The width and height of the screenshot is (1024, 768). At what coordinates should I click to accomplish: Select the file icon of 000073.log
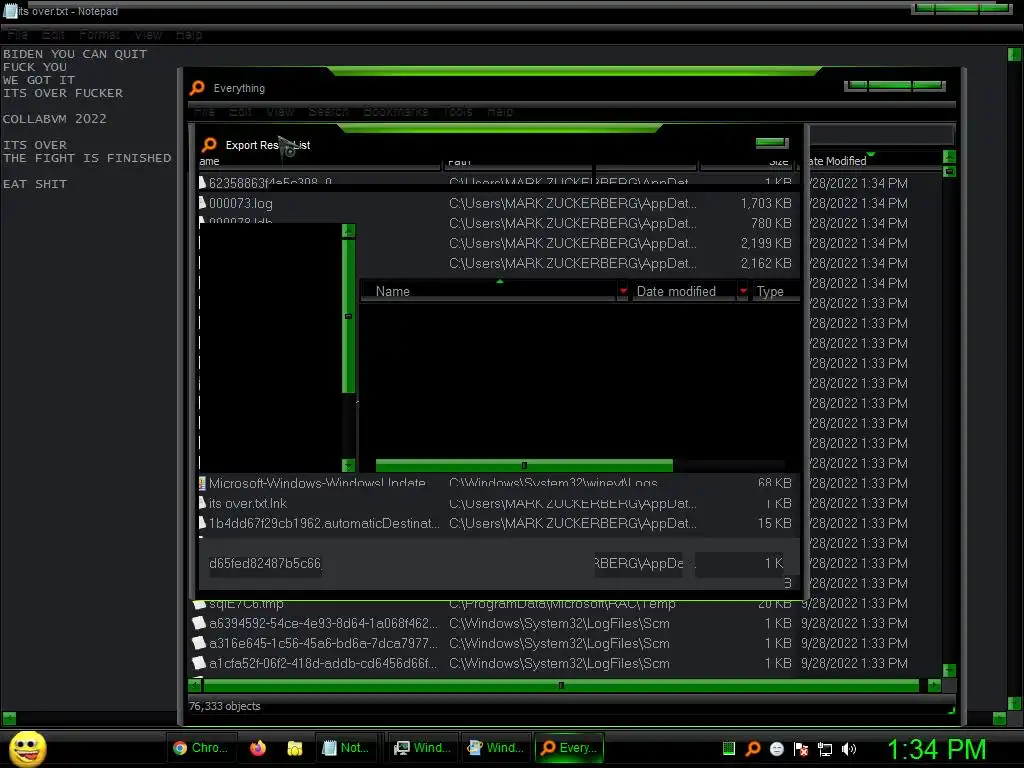click(x=202, y=203)
